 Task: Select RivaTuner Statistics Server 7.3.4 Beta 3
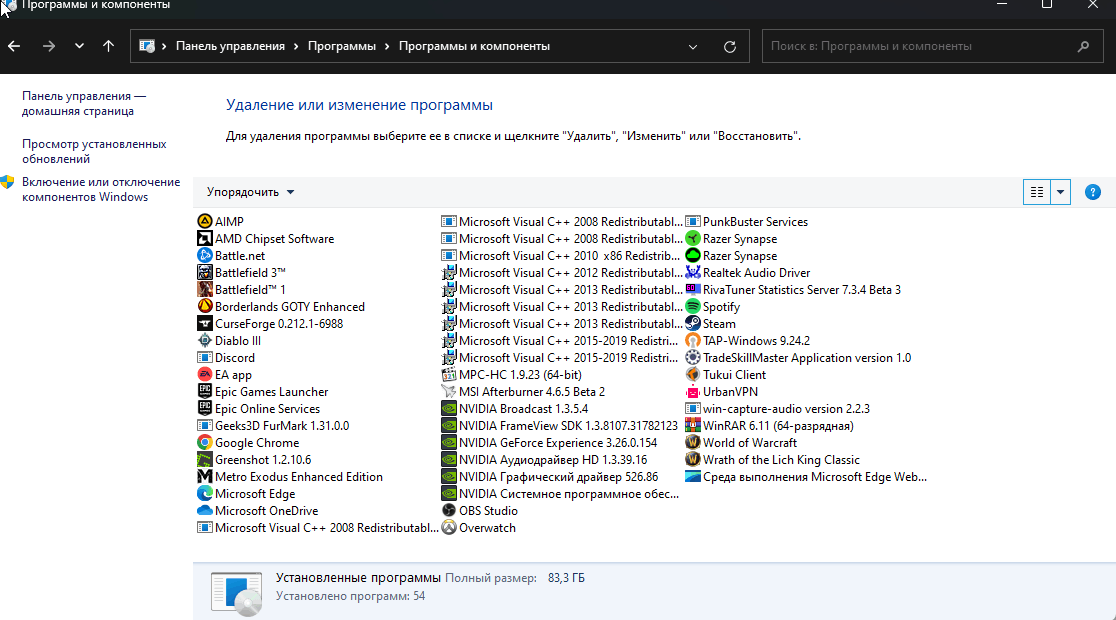[793, 290]
